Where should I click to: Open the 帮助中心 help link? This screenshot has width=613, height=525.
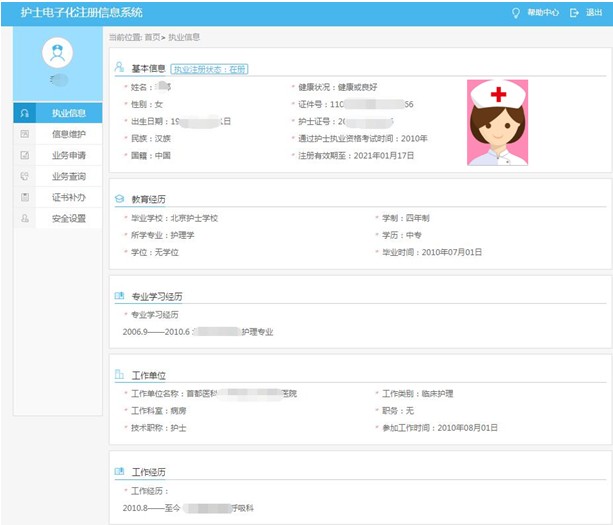[543, 13]
